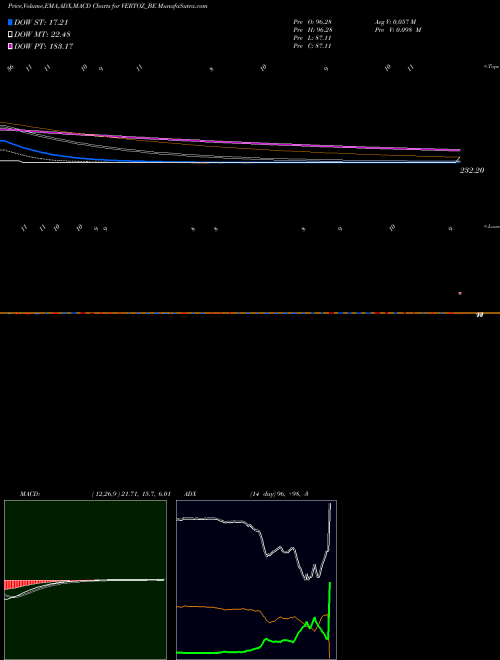The image size is (500, 660).
Task: Click the white DOW MT legend swatch
Action: [10, 35]
